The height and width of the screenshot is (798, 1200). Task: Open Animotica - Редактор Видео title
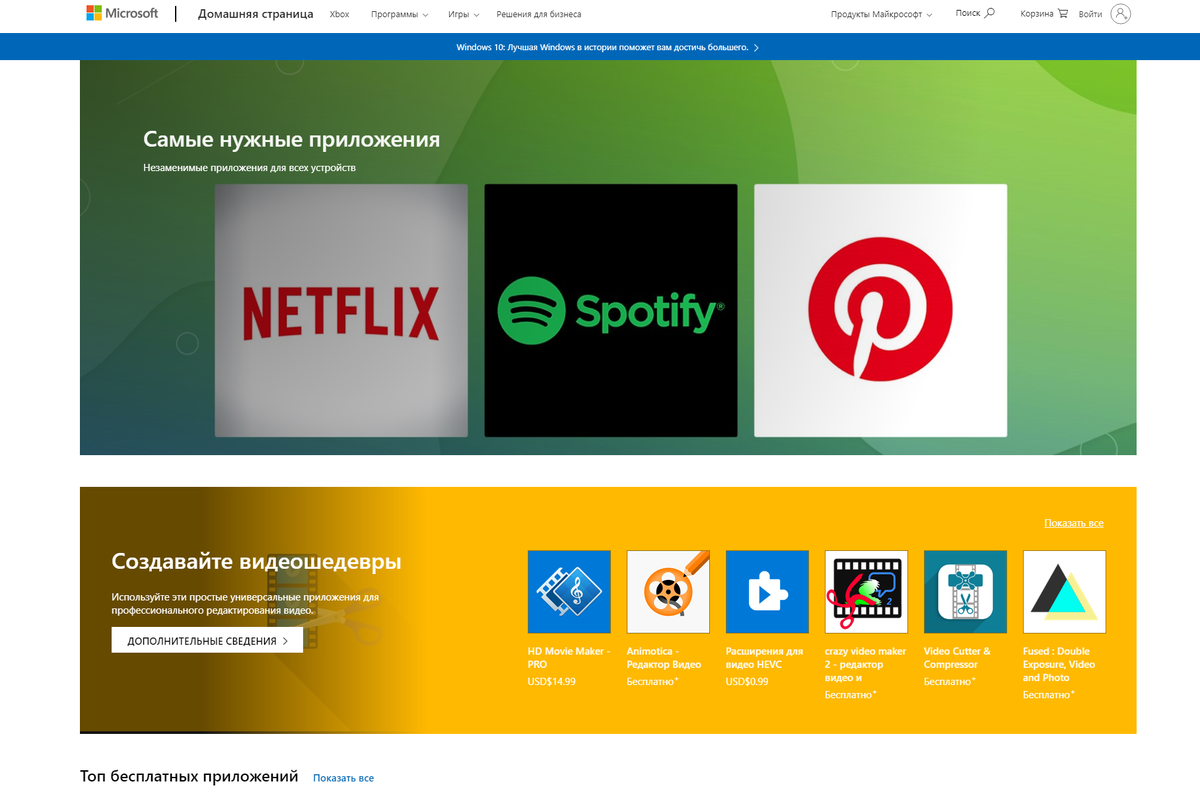[x=664, y=657]
